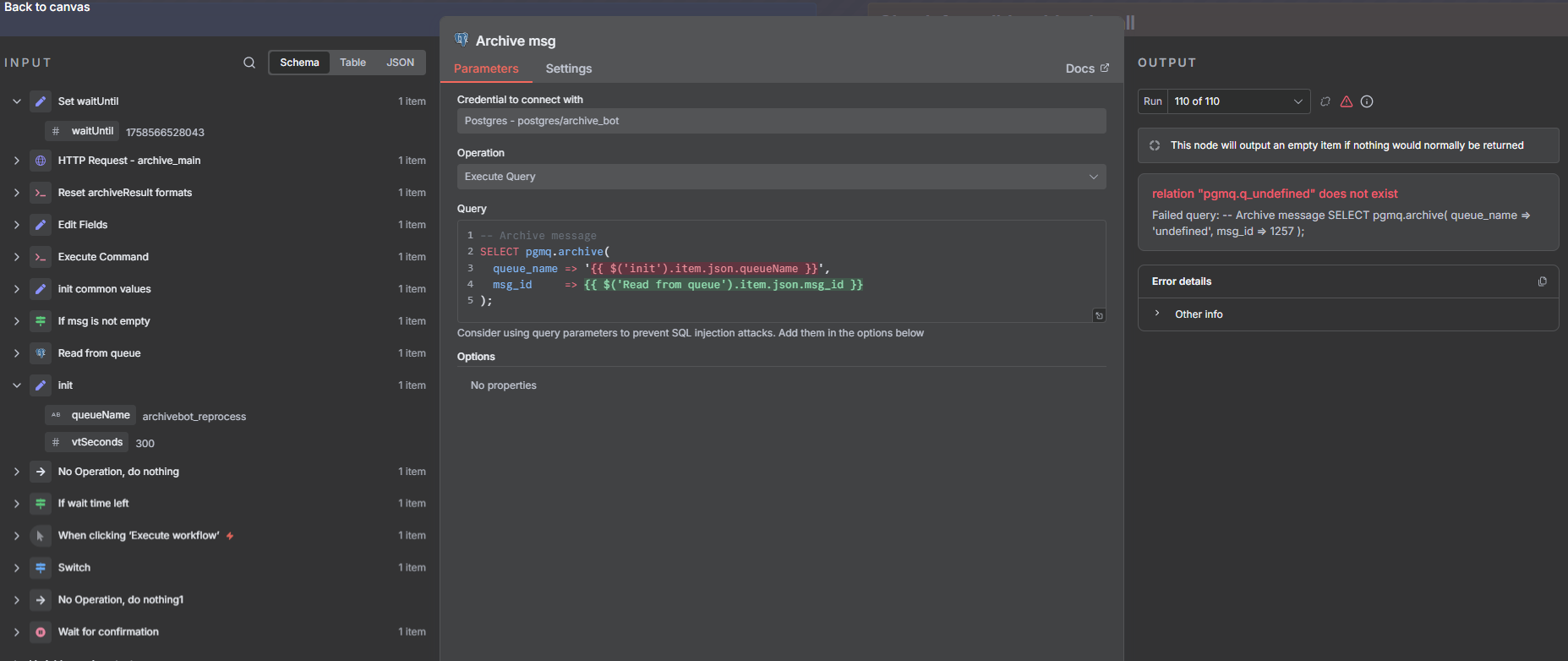1568x661 pixels.
Task: Click the search icon in Input panel
Action: (249, 63)
